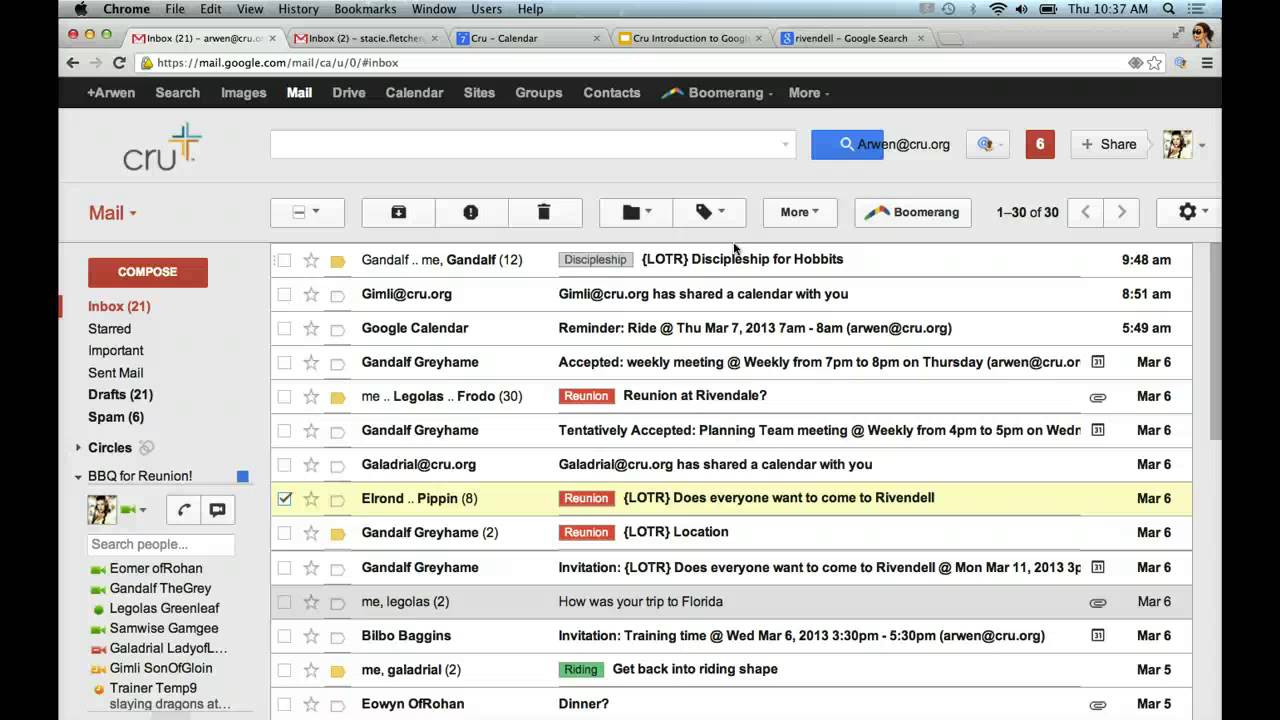Collapse the BBQ for Reunion! label
Screen dimensions: 1280x720
[78, 477]
